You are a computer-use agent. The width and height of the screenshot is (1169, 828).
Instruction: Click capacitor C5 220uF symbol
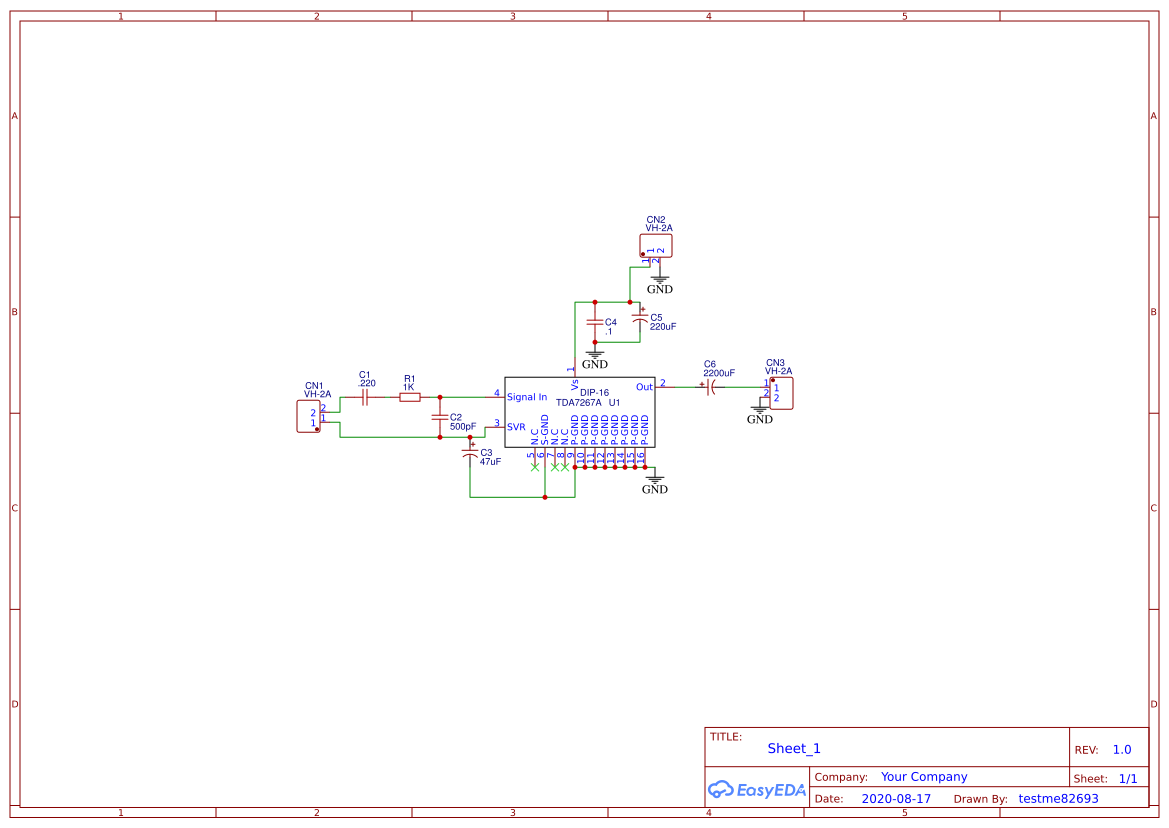(x=640, y=315)
